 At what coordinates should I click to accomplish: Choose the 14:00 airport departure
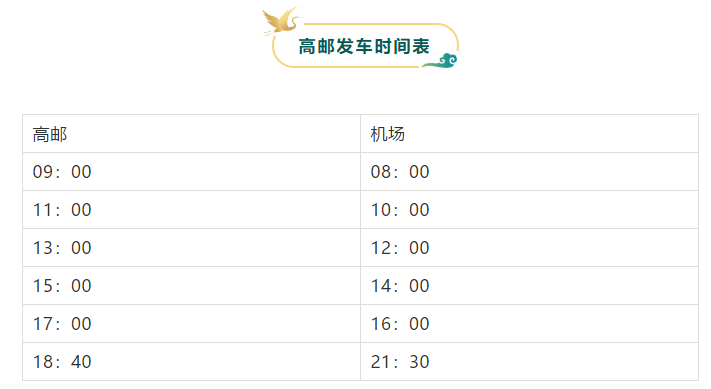(529, 286)
